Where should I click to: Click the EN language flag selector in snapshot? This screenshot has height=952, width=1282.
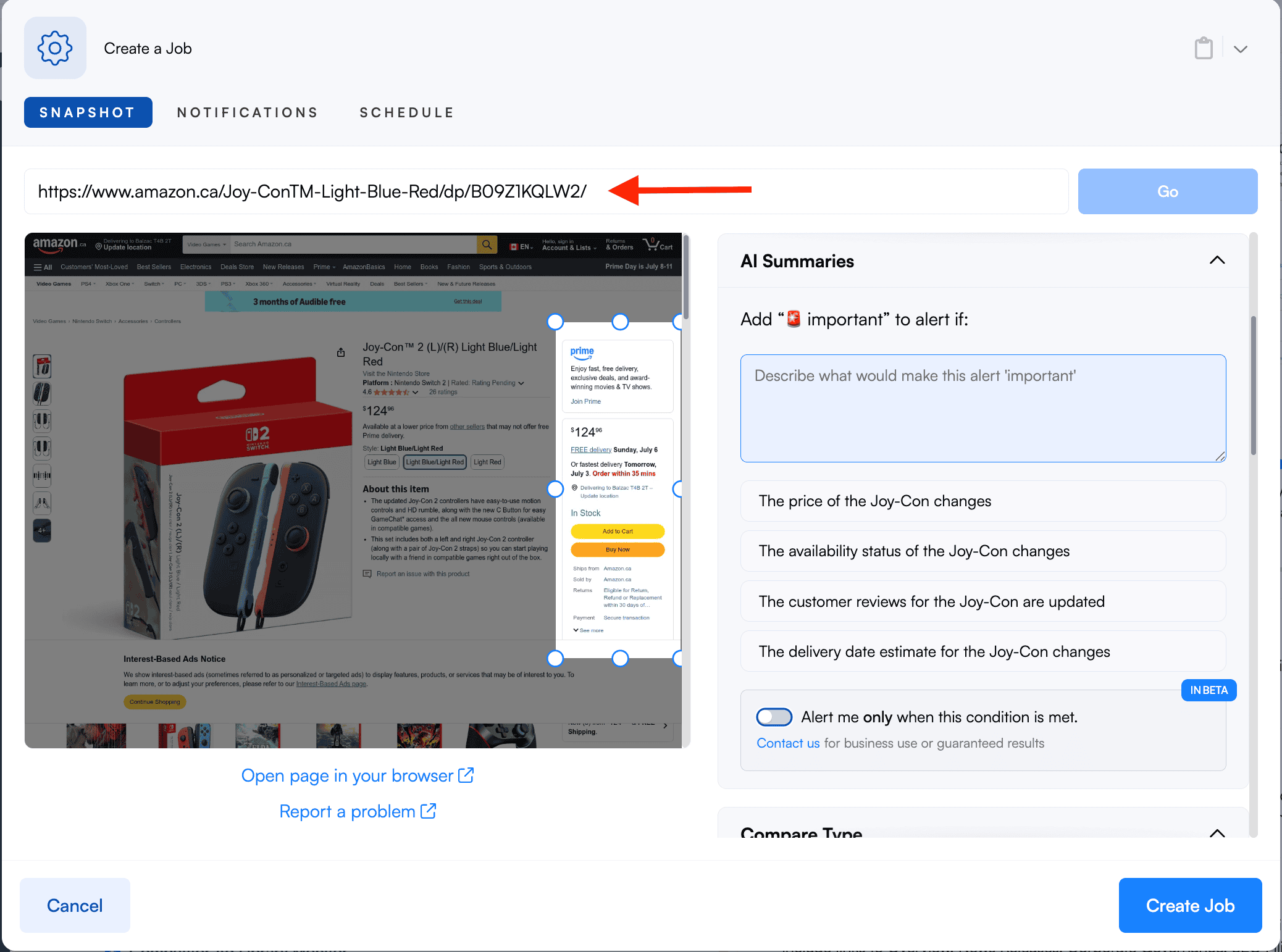[521, 246]
